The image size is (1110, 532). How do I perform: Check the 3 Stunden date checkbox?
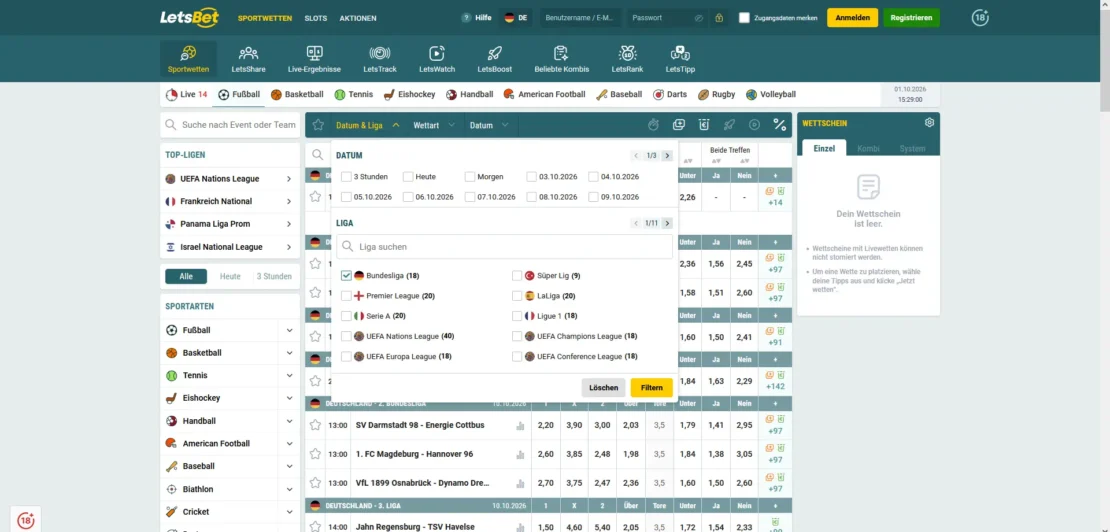346,176
